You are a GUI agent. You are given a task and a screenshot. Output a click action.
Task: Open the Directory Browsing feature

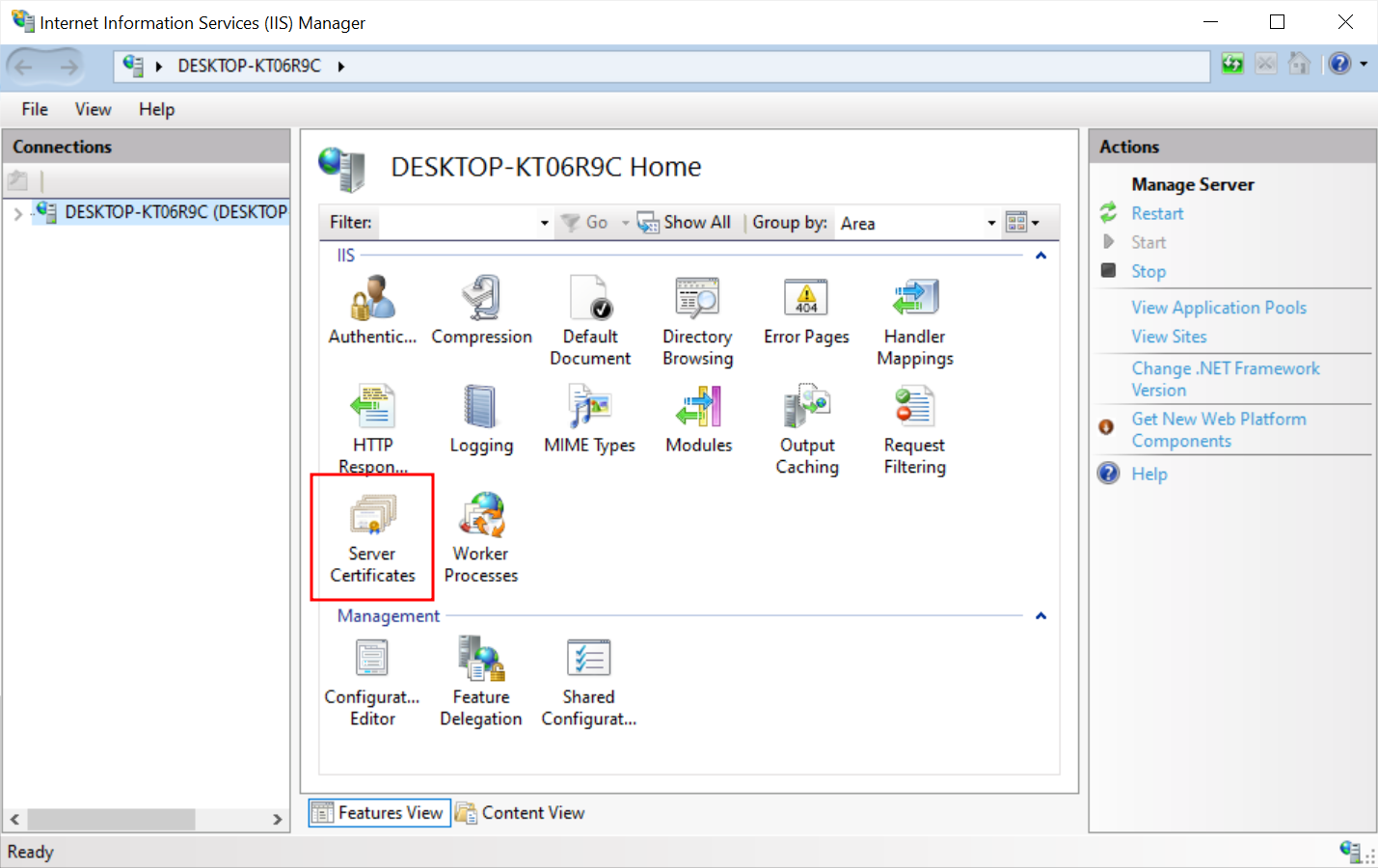698,321
